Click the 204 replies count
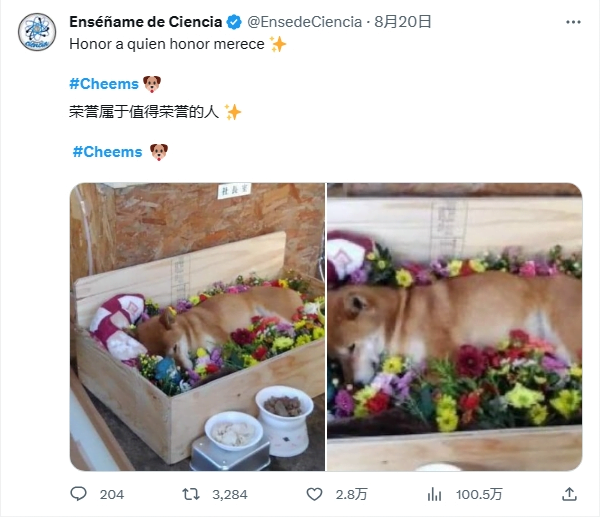601x517 pixels. pos(112,494)
